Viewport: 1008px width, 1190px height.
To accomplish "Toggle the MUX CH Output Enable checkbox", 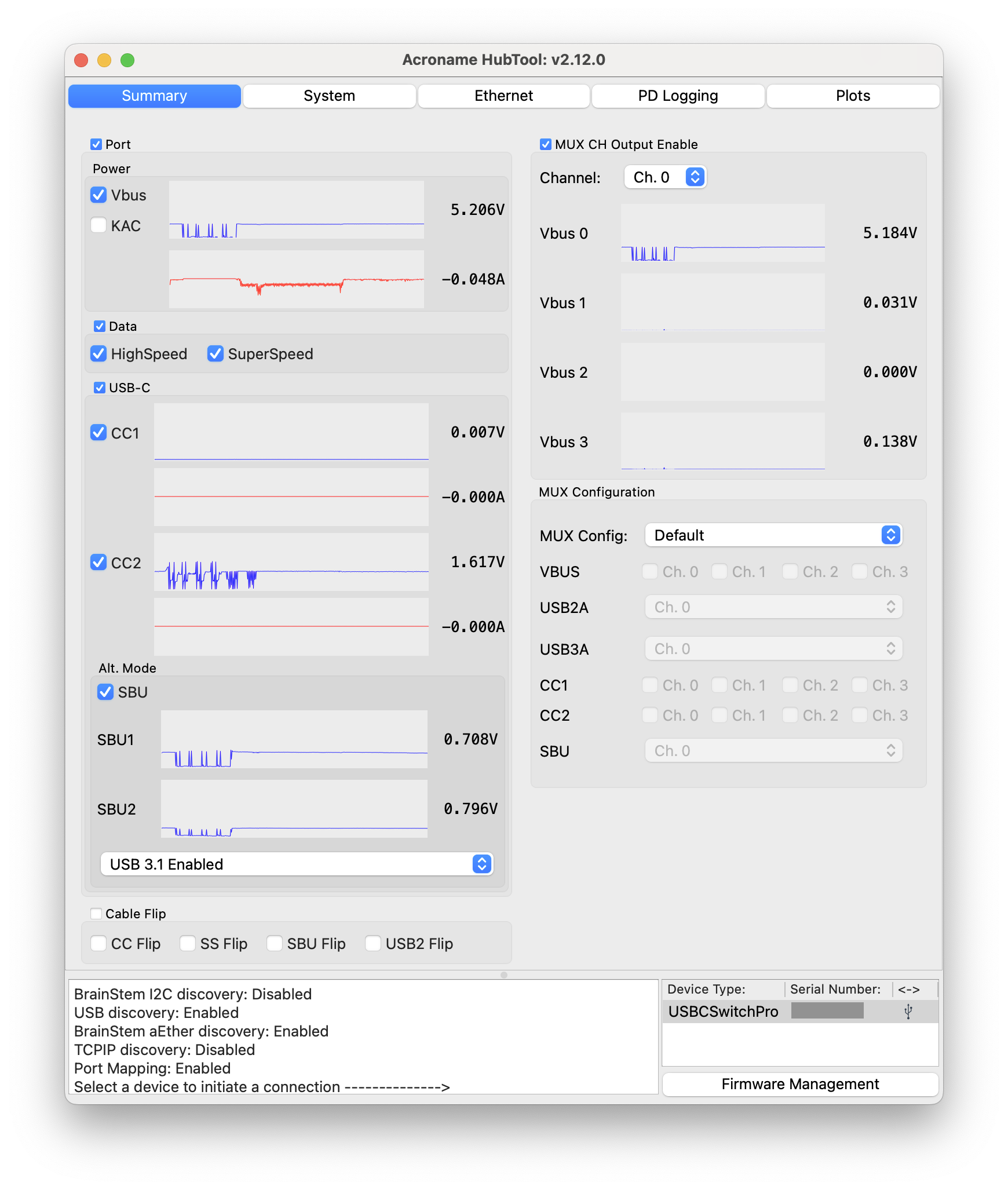I will (x=545, y=144).
